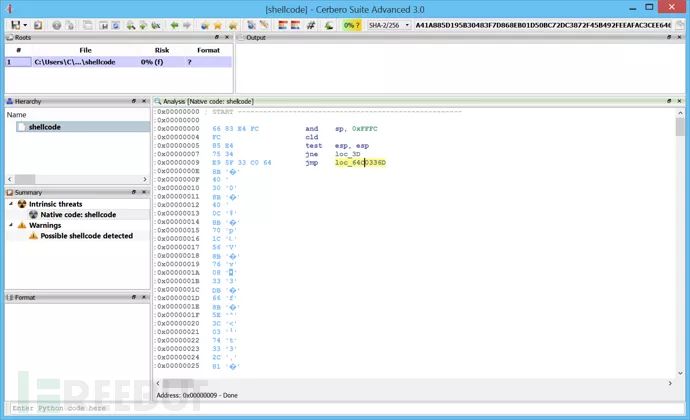This screenshot has height=420, width=690.
Task: Follow the highlighted loc_64C0336D jump target
Action: (x=360, y=162)
